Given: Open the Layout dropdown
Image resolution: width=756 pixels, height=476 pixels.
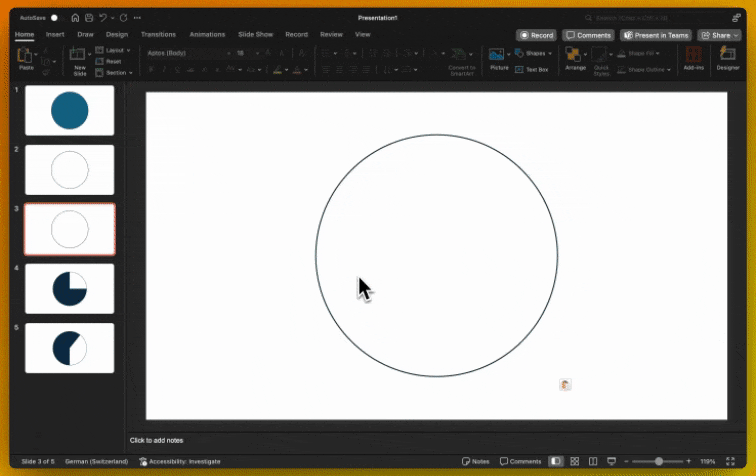Looking at the screenshot, I should pos(113,50).
